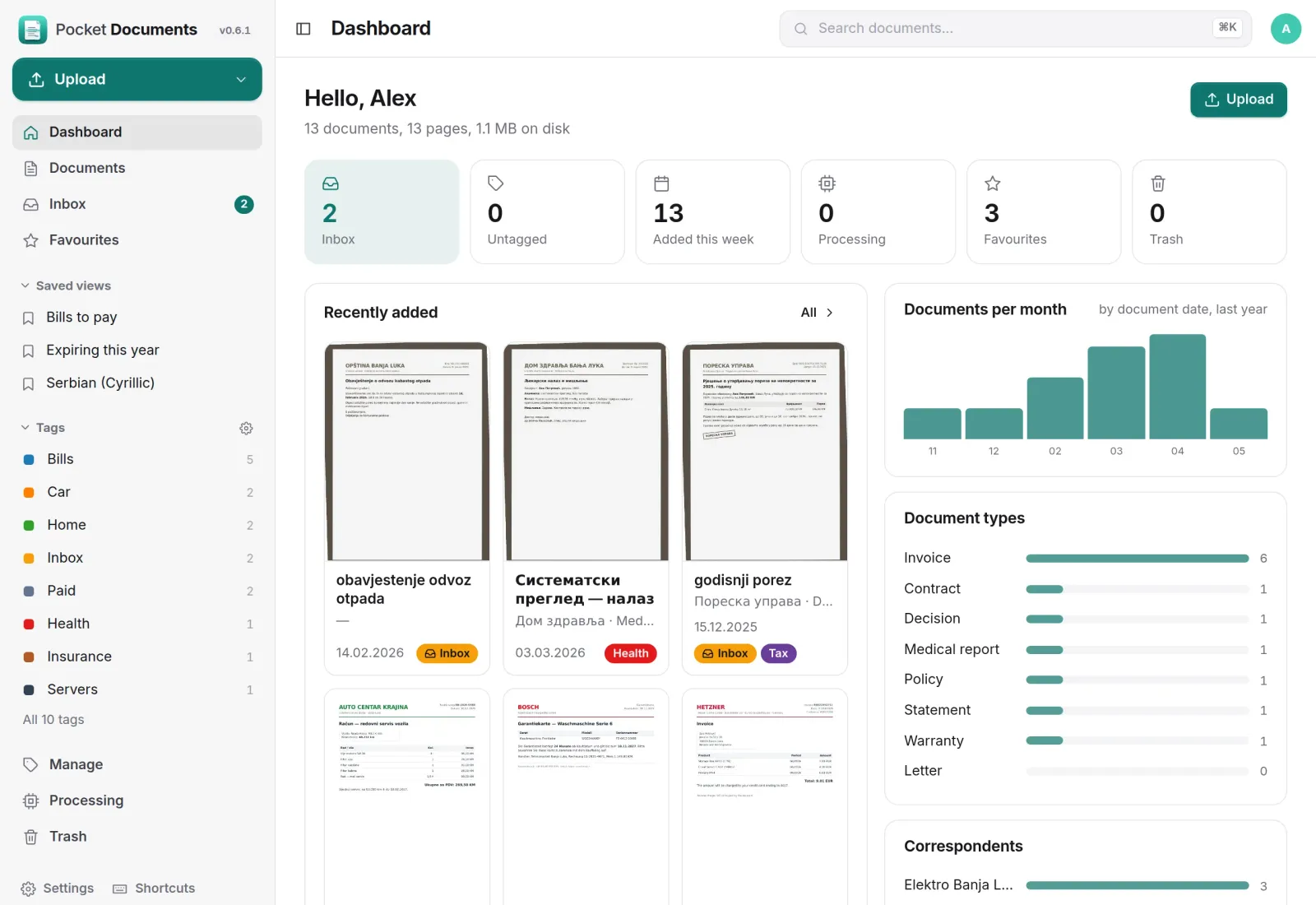Open the Added this week card
Screen dimensions: 1316x905
[712, 211]
